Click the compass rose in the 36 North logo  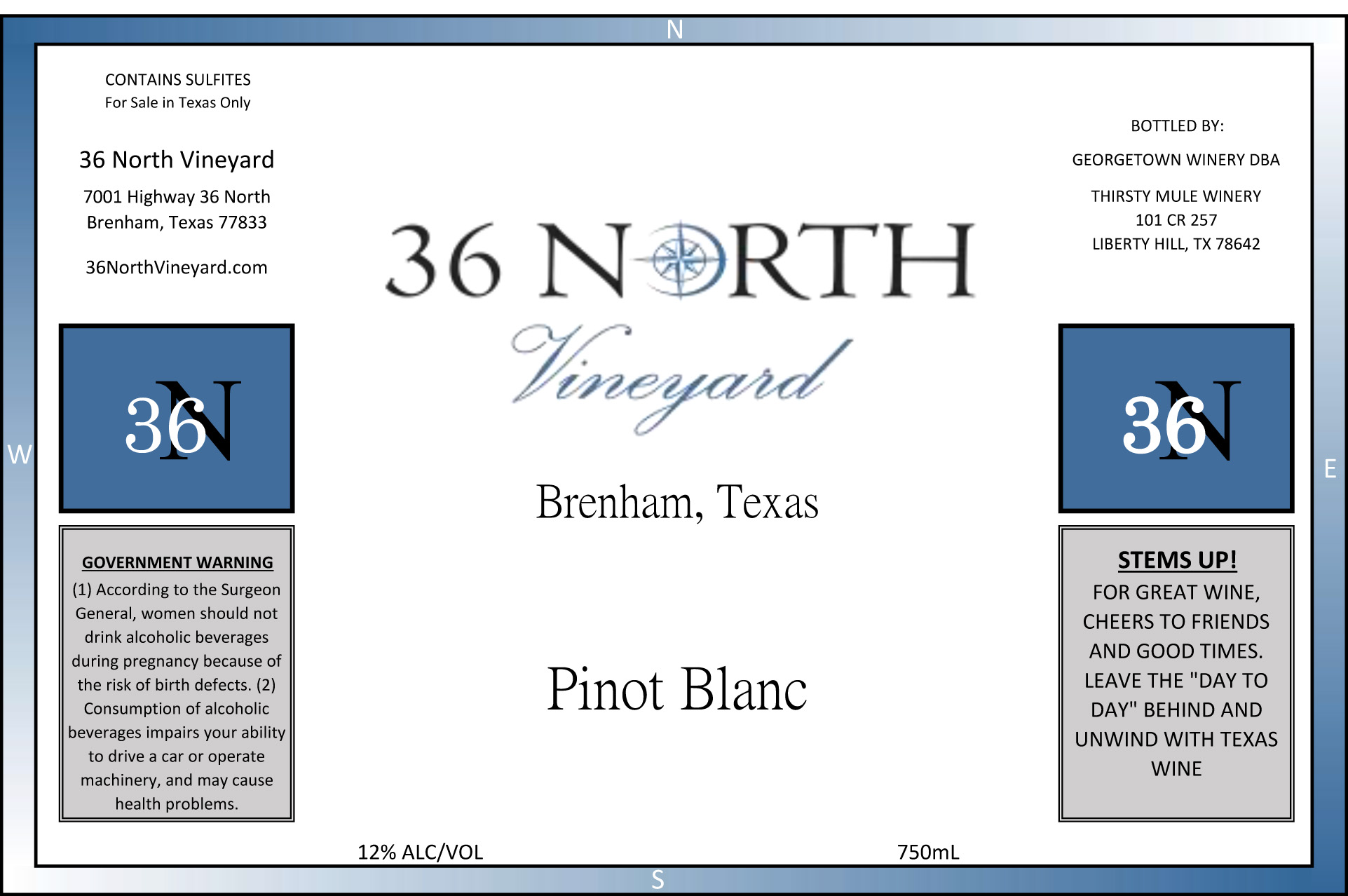tap(679, 260)
